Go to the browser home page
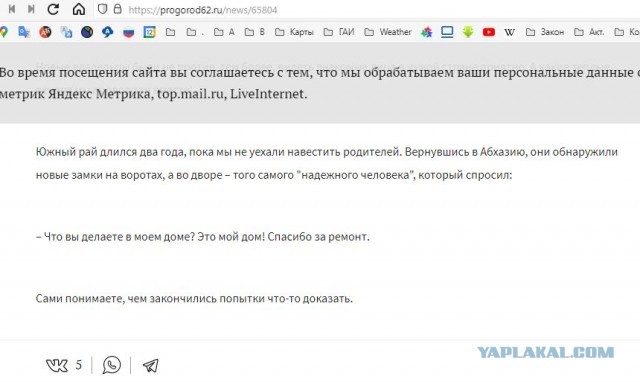The height and width of the screenshot is (382, 640). pos(79,9)
